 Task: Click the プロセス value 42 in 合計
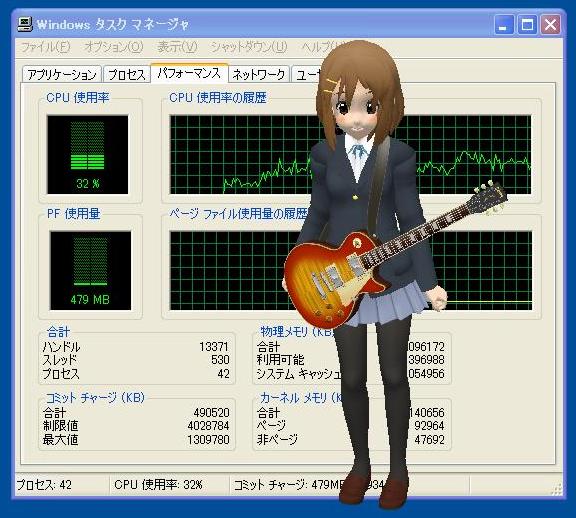point(224,374)
